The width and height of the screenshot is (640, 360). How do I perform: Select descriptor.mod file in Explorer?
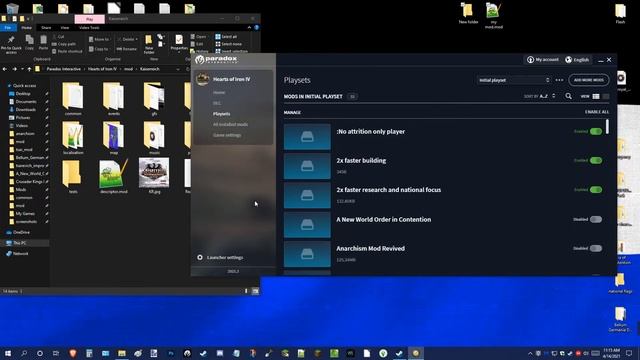coord(114,176)
